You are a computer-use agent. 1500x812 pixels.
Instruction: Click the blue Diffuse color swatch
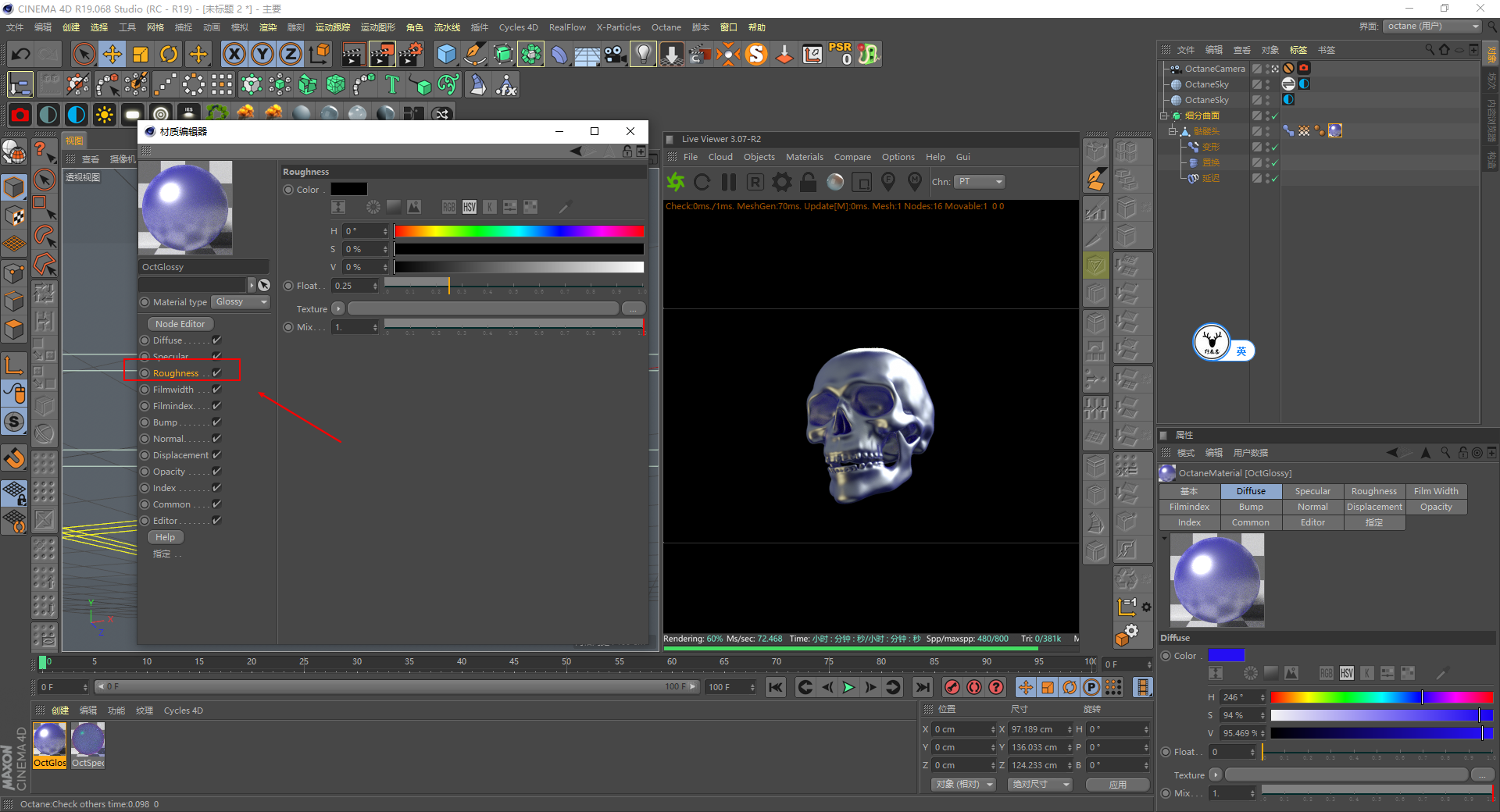click(1226, 656)
